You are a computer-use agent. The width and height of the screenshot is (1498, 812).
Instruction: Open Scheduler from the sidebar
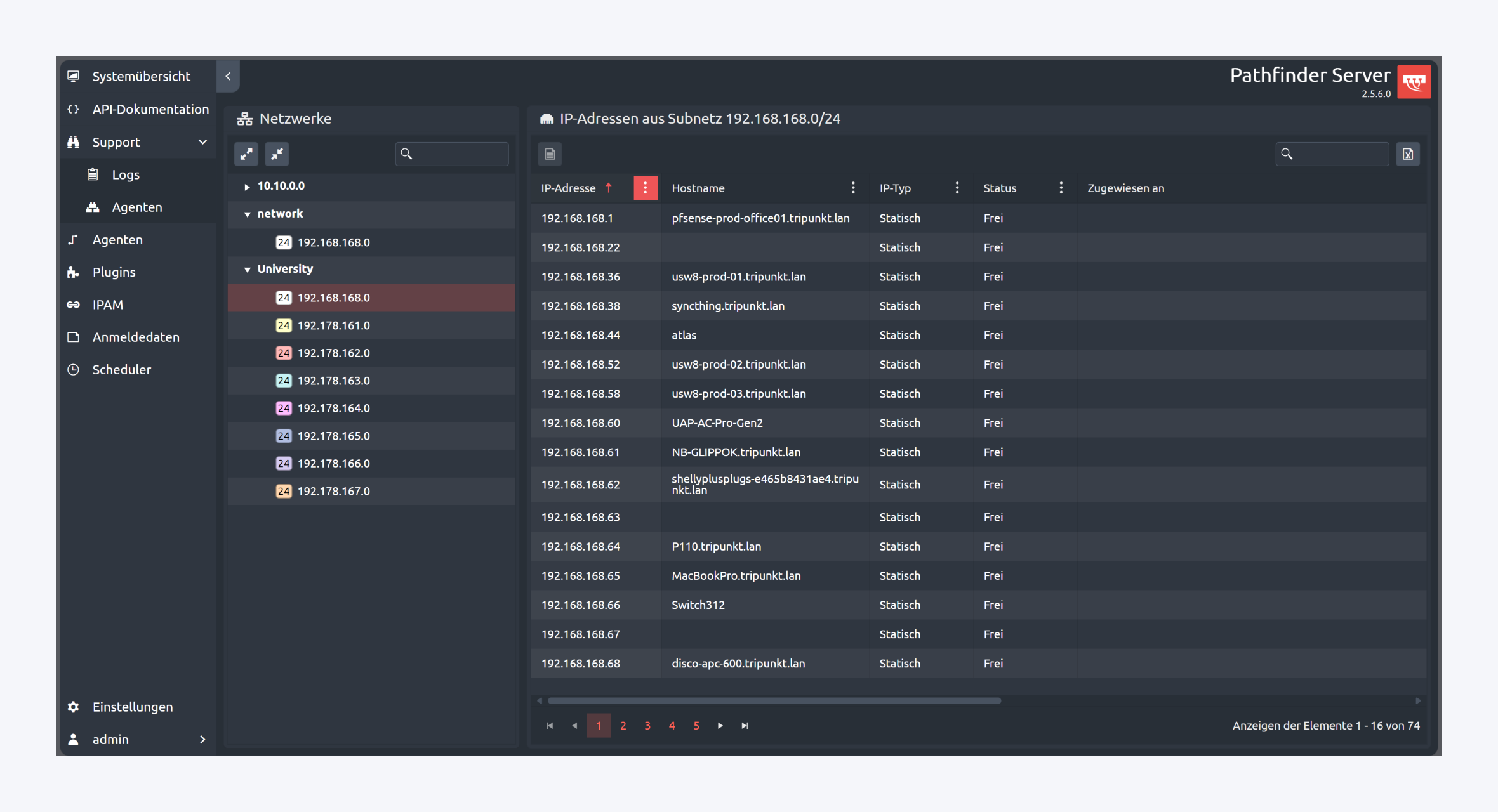121,369
